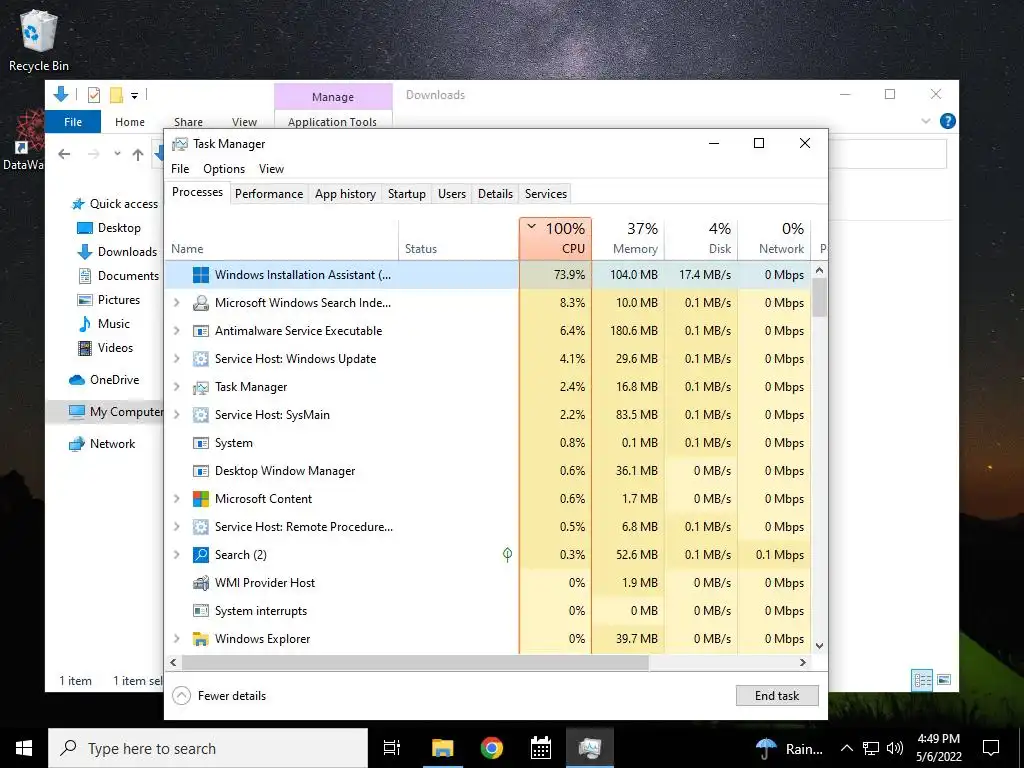Click the Search (2) magnifier icon
This screenshot has width=1024, height=768.
coord(200,555)
